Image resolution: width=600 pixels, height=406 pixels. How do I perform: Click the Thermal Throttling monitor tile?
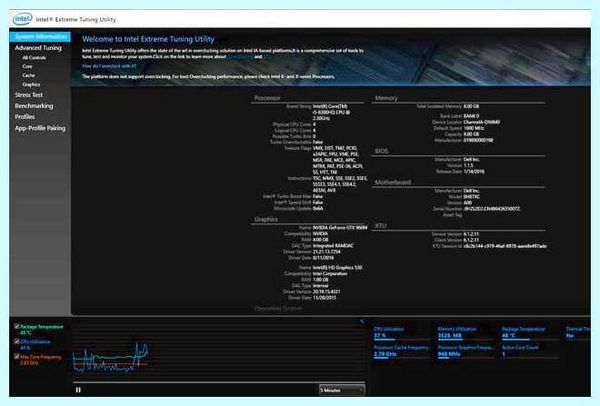[578, 332]
